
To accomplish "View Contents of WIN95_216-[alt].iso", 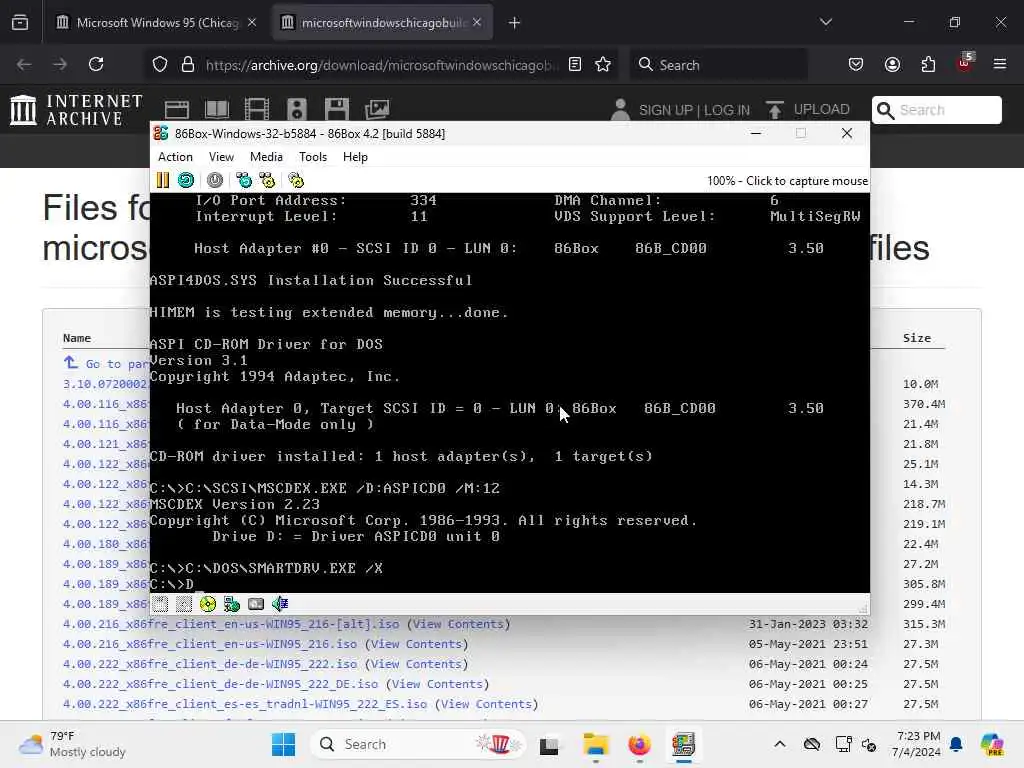I will (x=458, y=624).
